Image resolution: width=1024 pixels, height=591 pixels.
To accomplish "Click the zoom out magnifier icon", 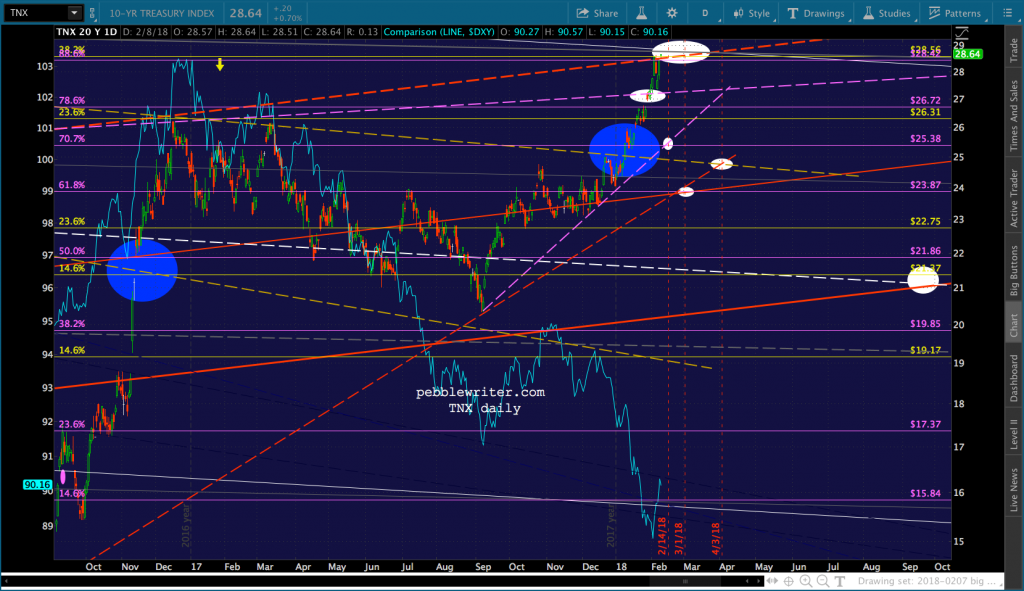I will [x=823, y=581].
